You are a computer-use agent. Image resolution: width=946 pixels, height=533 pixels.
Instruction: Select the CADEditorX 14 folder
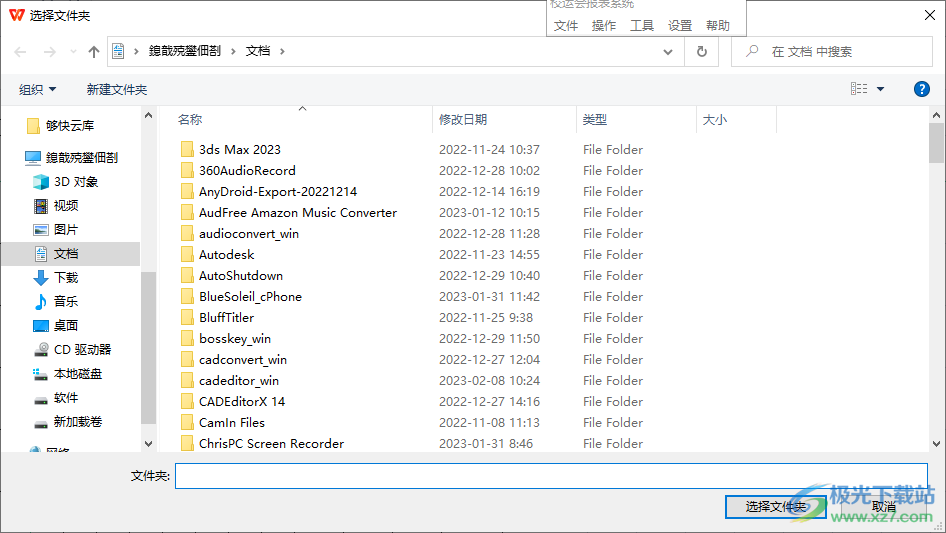click(x=241, y=402)
